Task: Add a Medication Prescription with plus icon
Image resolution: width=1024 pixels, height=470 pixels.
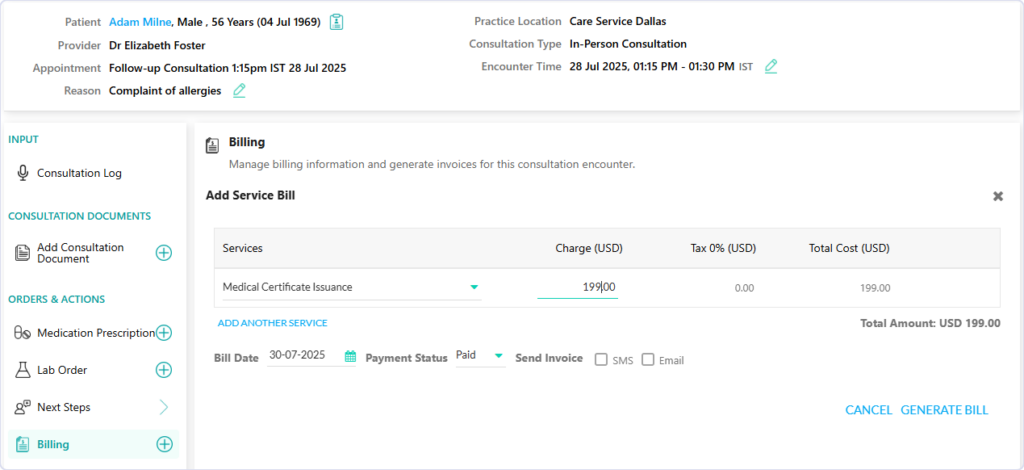Action: tap(163, 333)
